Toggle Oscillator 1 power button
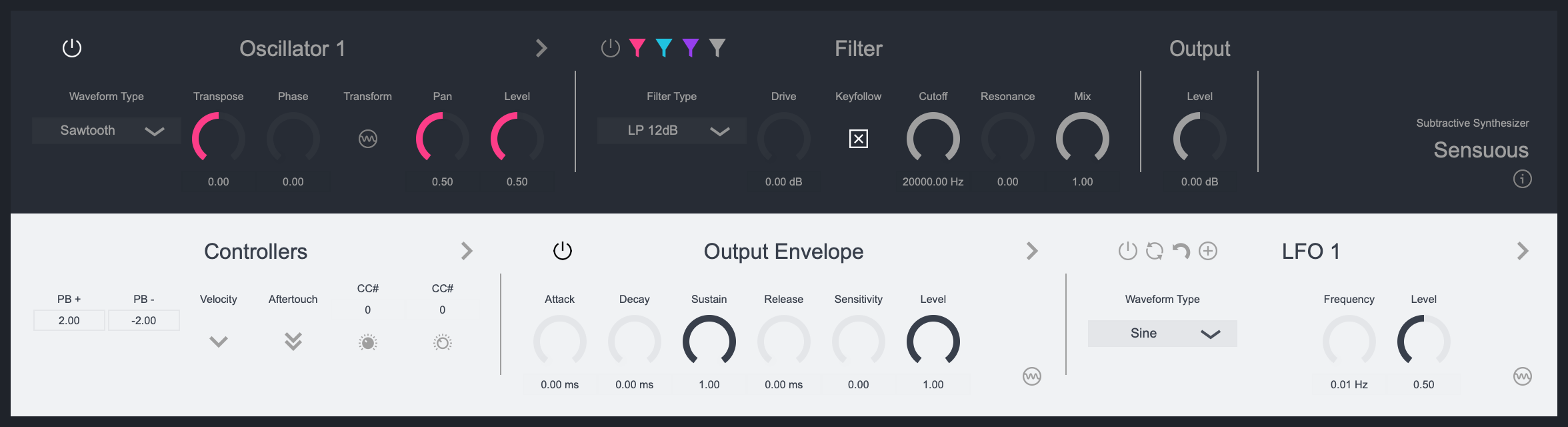The width and height of the screenshot is (1568, 427). point(72,48)
